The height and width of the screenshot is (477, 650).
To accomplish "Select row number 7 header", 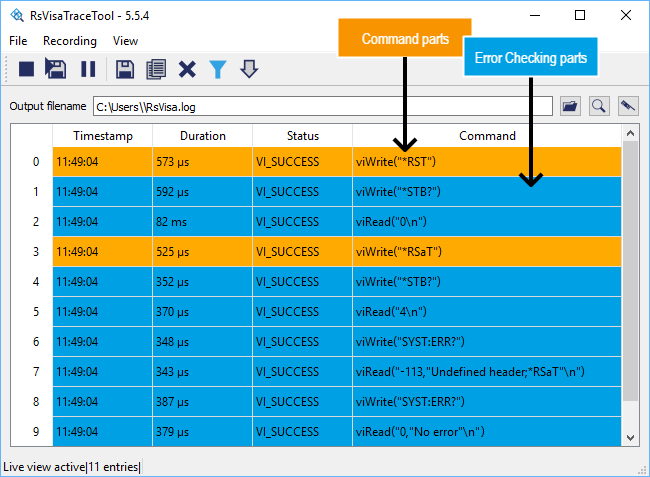I will (x=32, y=372).
